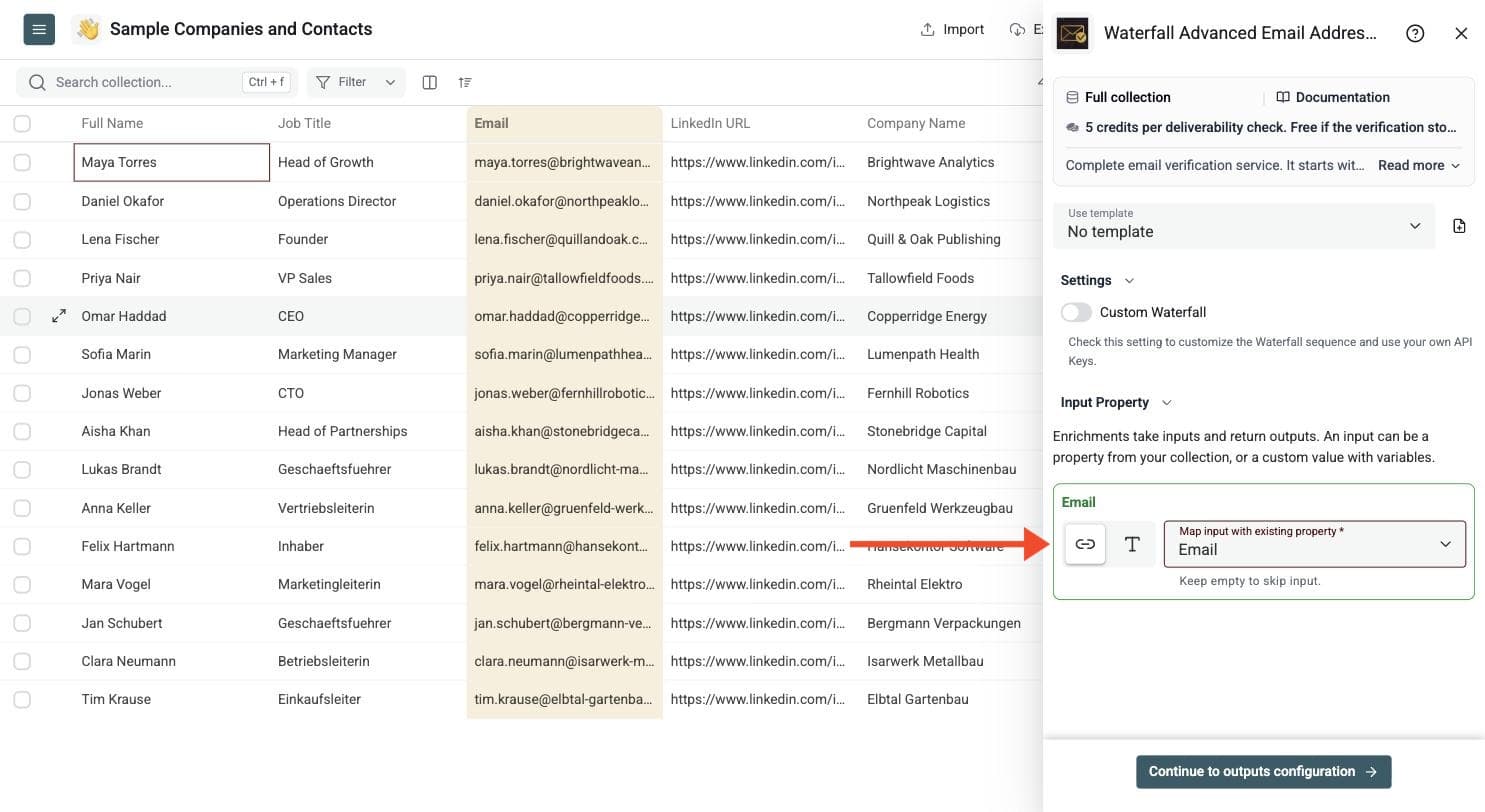
Task: Collapse the Settings section
Action: (x=1097, y=280)
